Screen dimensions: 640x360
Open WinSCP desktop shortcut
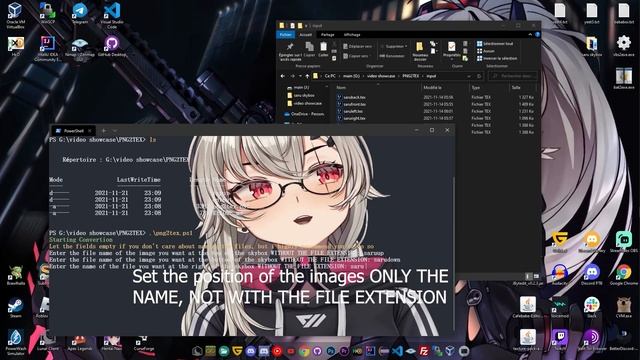pyautogui.click(x=47, y=14)
